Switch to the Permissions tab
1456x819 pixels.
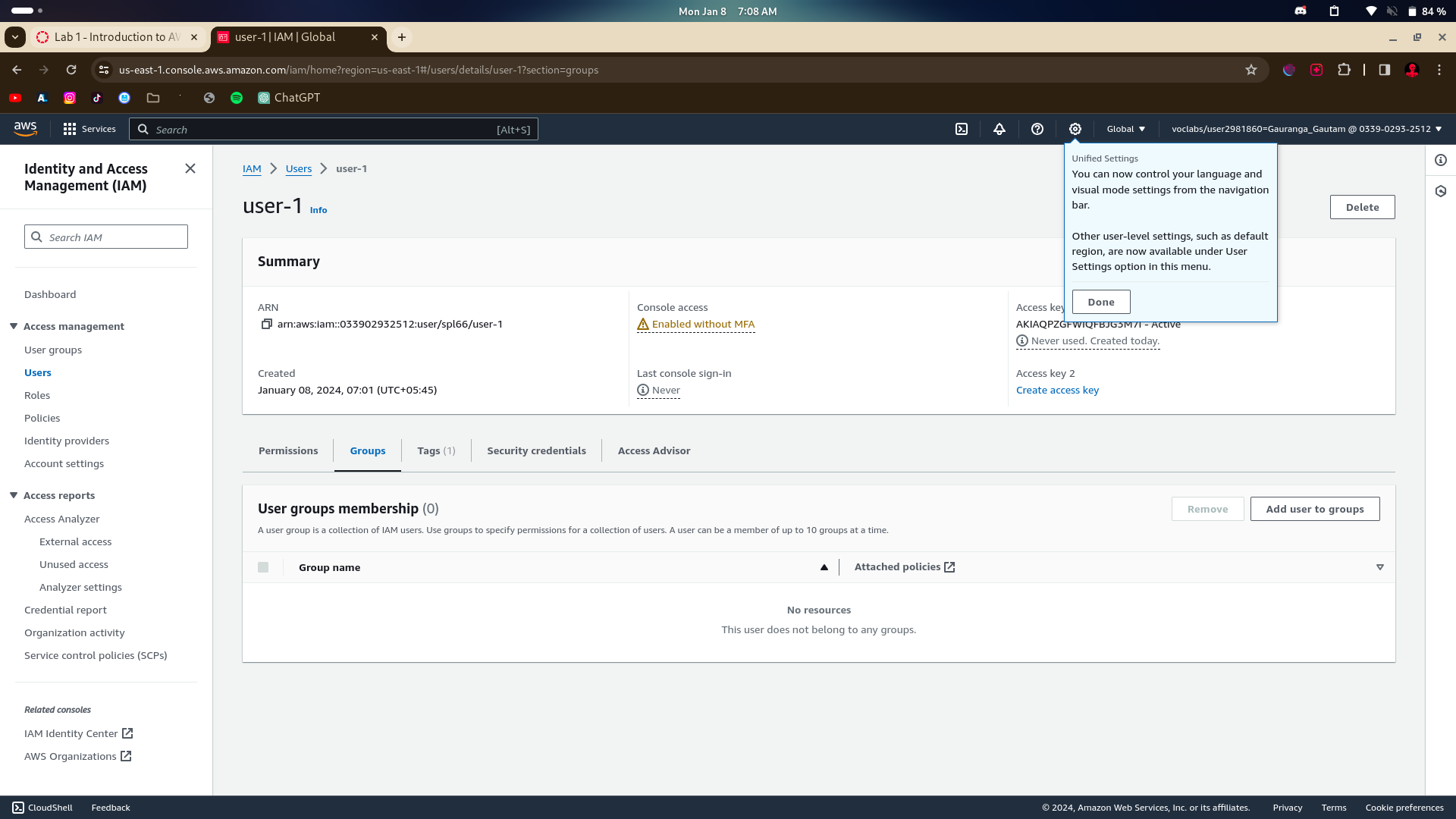click(288, 450)
